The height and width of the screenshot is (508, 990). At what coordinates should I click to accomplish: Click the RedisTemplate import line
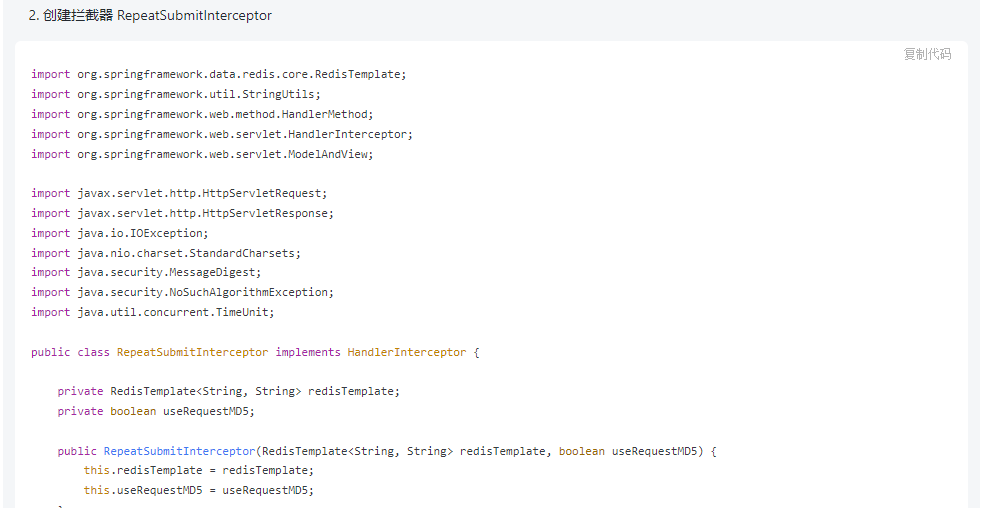pyautogui.click(x=218, y=74)
